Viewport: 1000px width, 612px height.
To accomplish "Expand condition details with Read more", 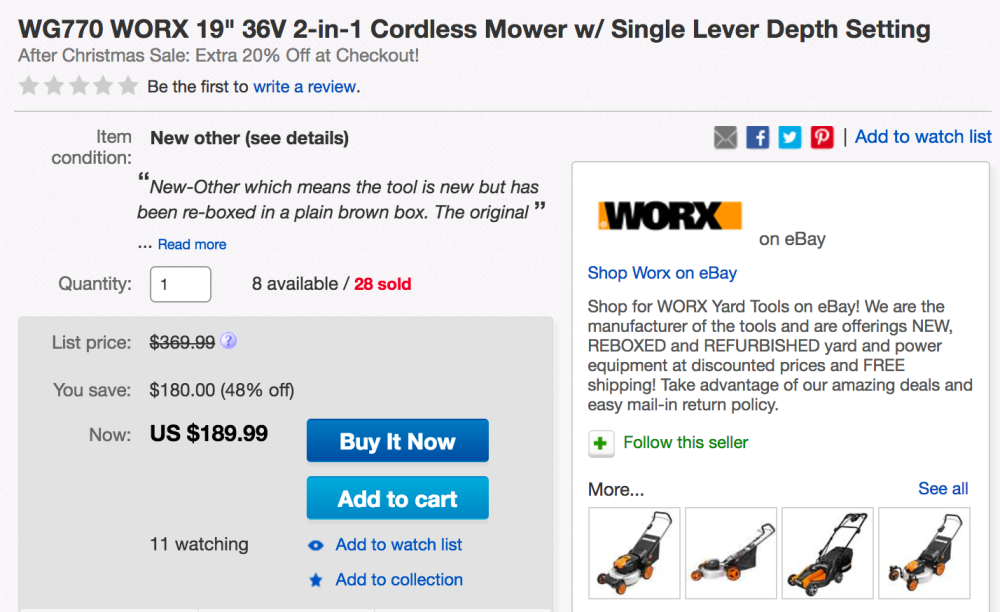I will 192,244.
